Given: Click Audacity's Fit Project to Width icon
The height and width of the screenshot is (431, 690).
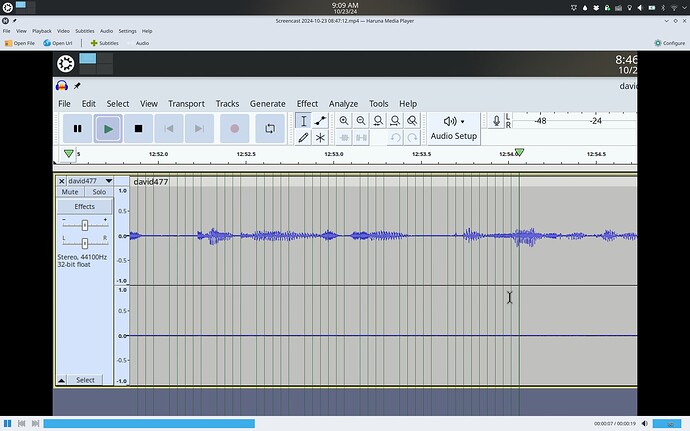Looking at the screenshot, I should 395,121.
